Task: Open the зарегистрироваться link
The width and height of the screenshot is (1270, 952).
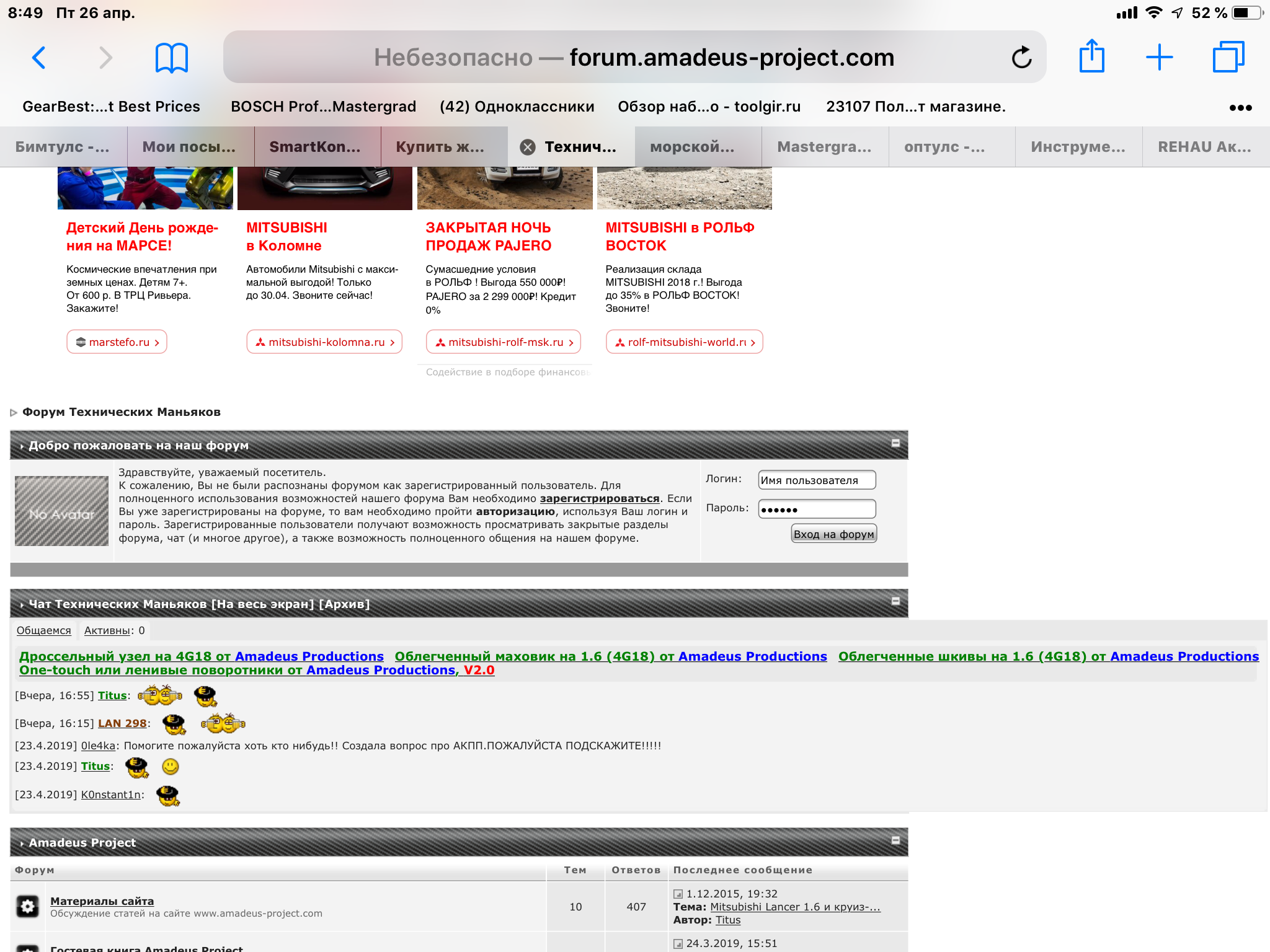Action: [x=599, y=498]
